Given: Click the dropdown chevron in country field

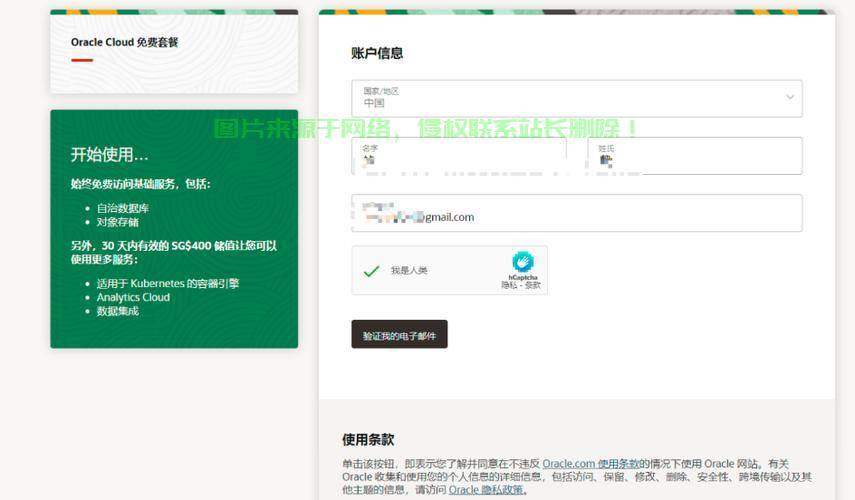Looking at the screenshot, I should 790,97.
